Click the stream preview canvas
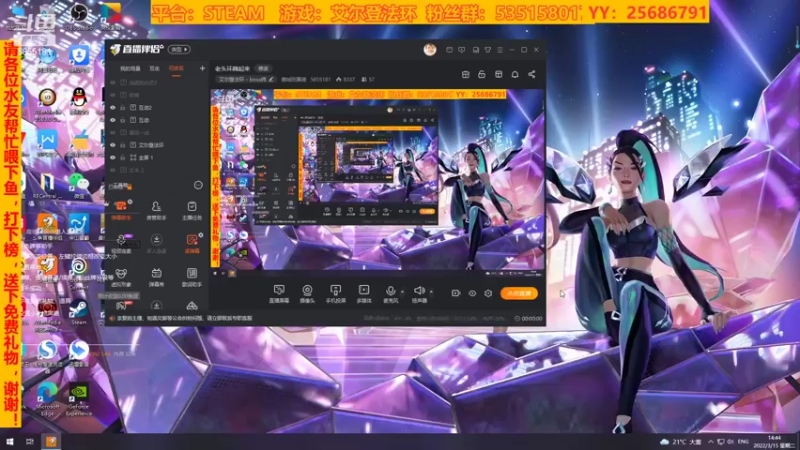The image size is (800, 450). pos(378,179)
